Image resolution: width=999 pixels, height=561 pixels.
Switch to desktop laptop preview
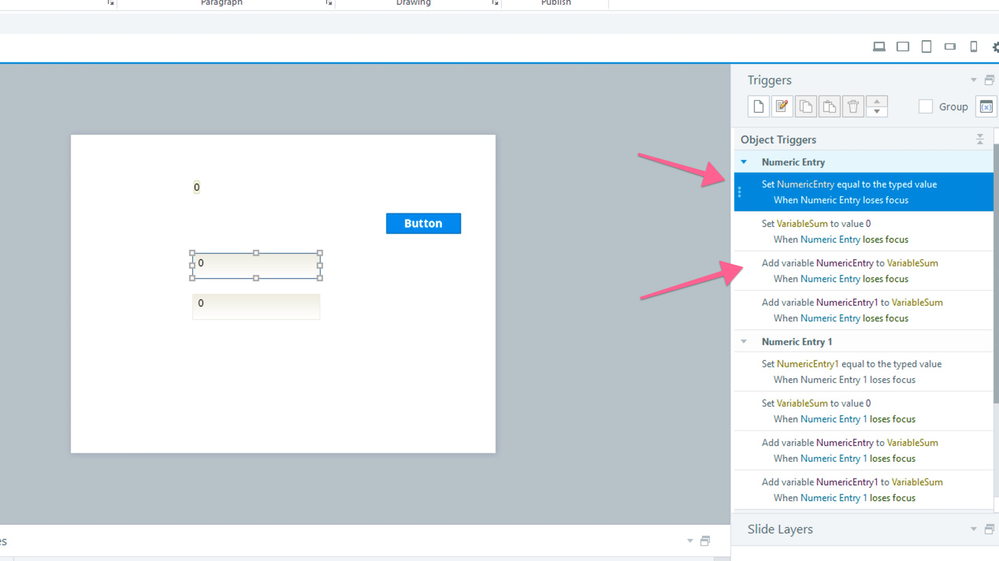(x=879, y=46)
